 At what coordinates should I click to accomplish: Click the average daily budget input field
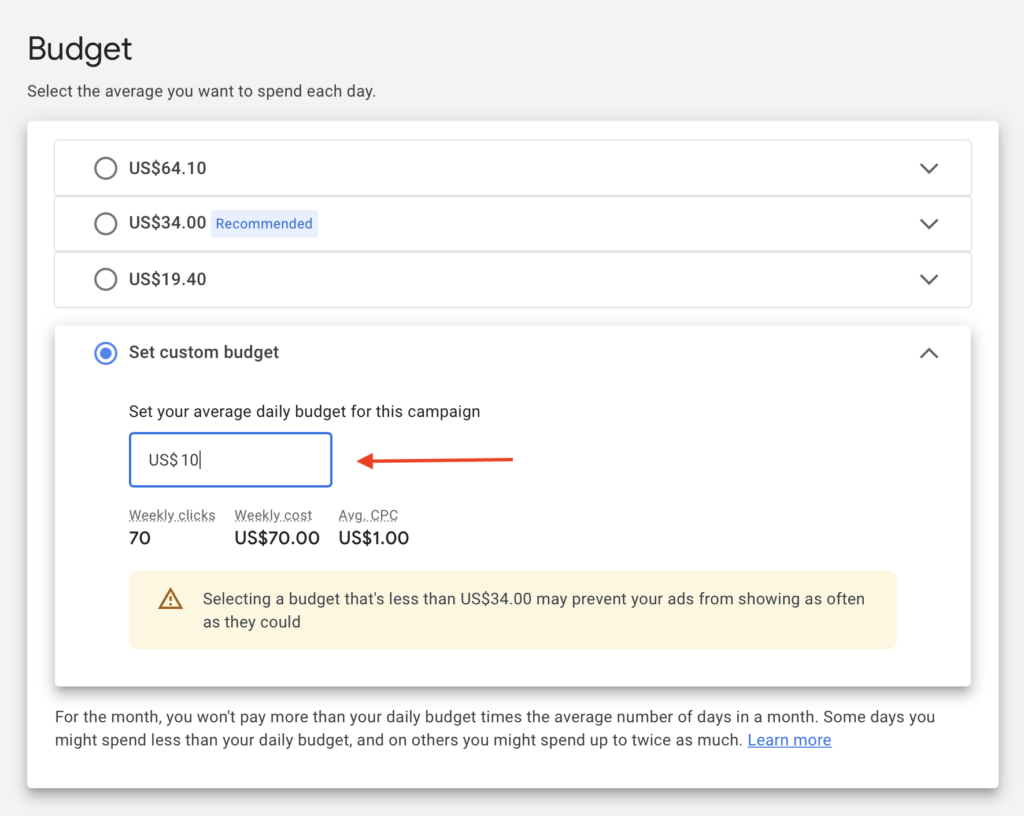coord(230,460)
